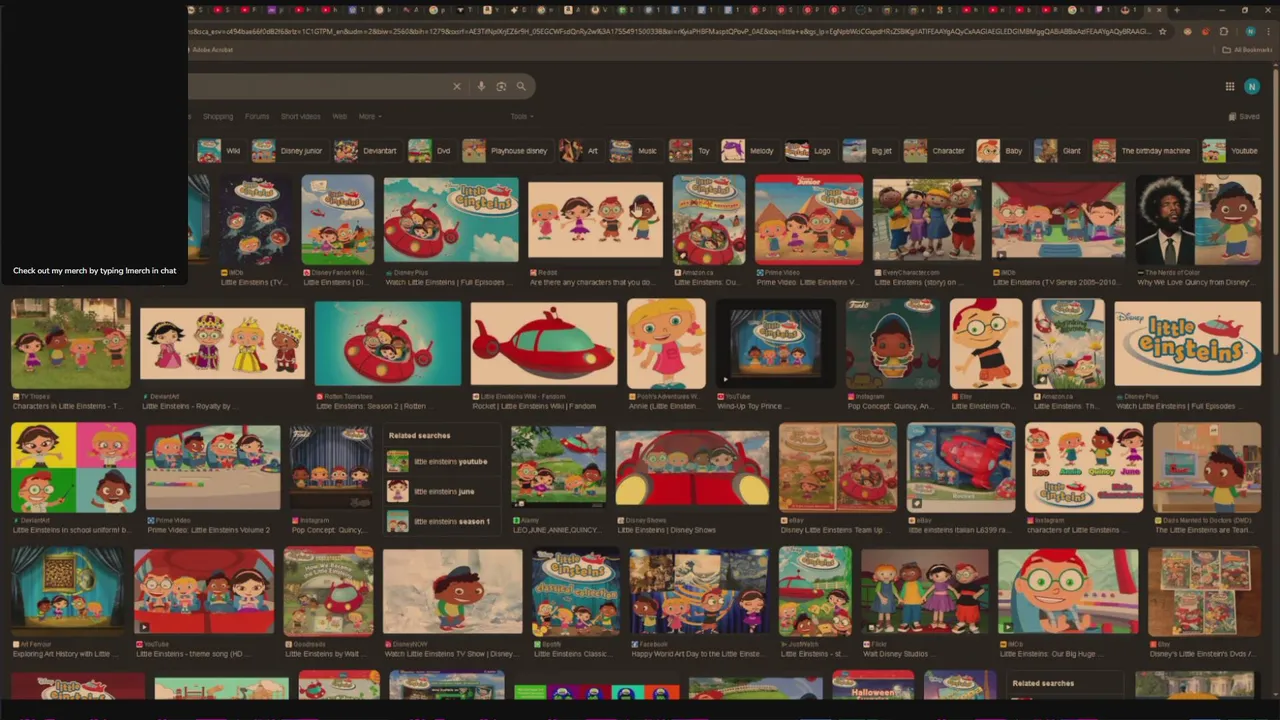Viewport: 1280px width, 720px height.
Task: Open Little Einsteins Royalty DeviantArt image
Action: tap(222, 344)
